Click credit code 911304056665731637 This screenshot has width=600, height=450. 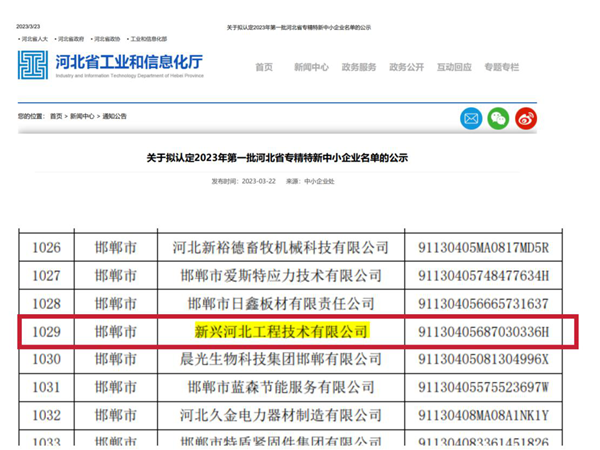coord(483,304)
